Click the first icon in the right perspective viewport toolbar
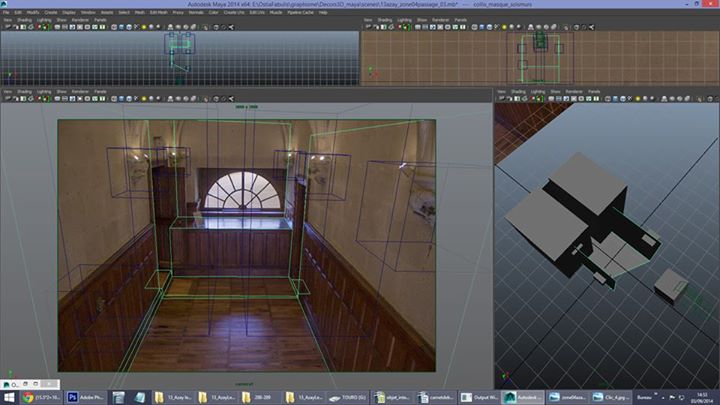The height and width of the screenshot is (405, 720). [501, 100]
